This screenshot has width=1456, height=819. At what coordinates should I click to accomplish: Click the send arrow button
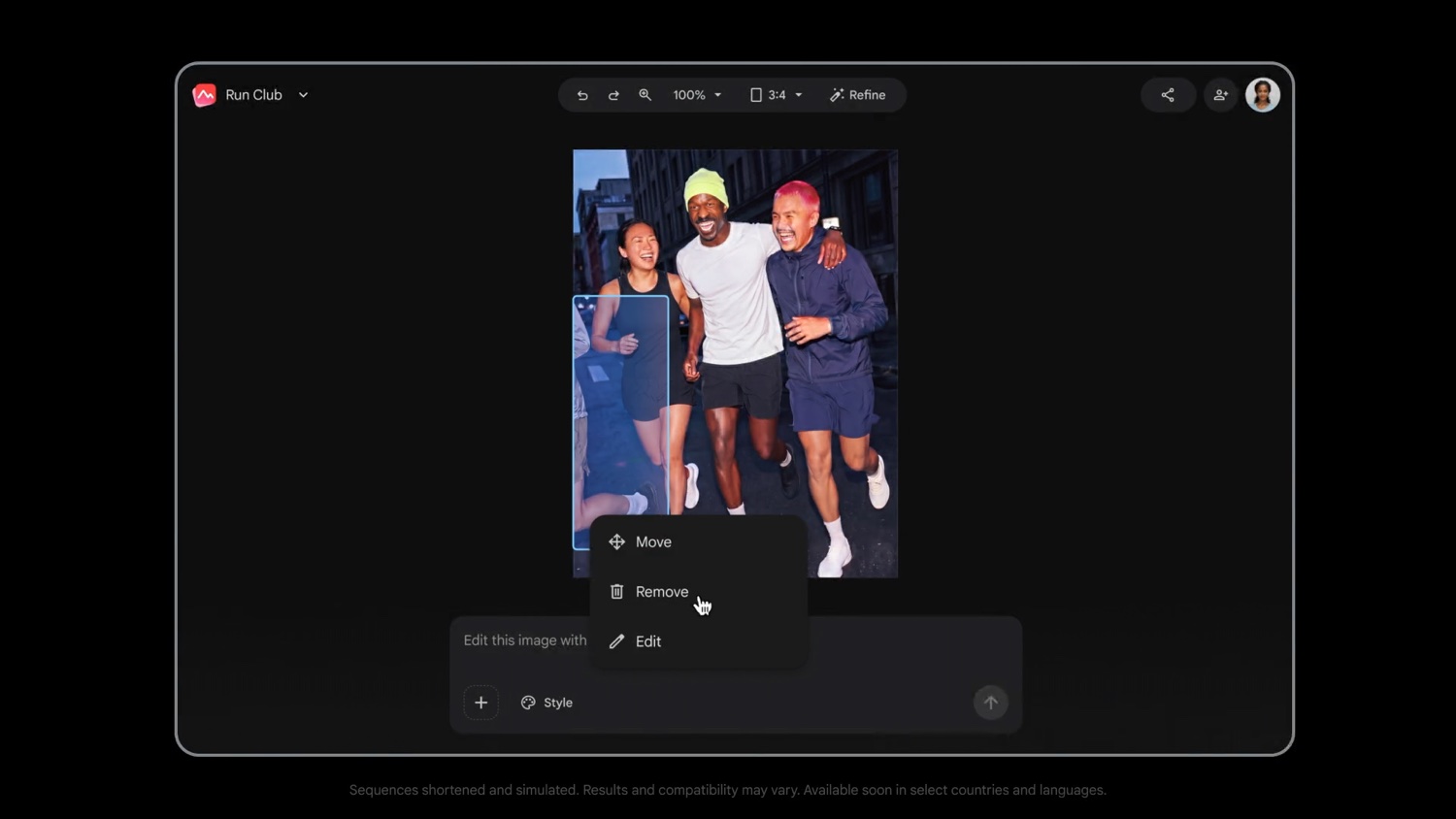991,703
